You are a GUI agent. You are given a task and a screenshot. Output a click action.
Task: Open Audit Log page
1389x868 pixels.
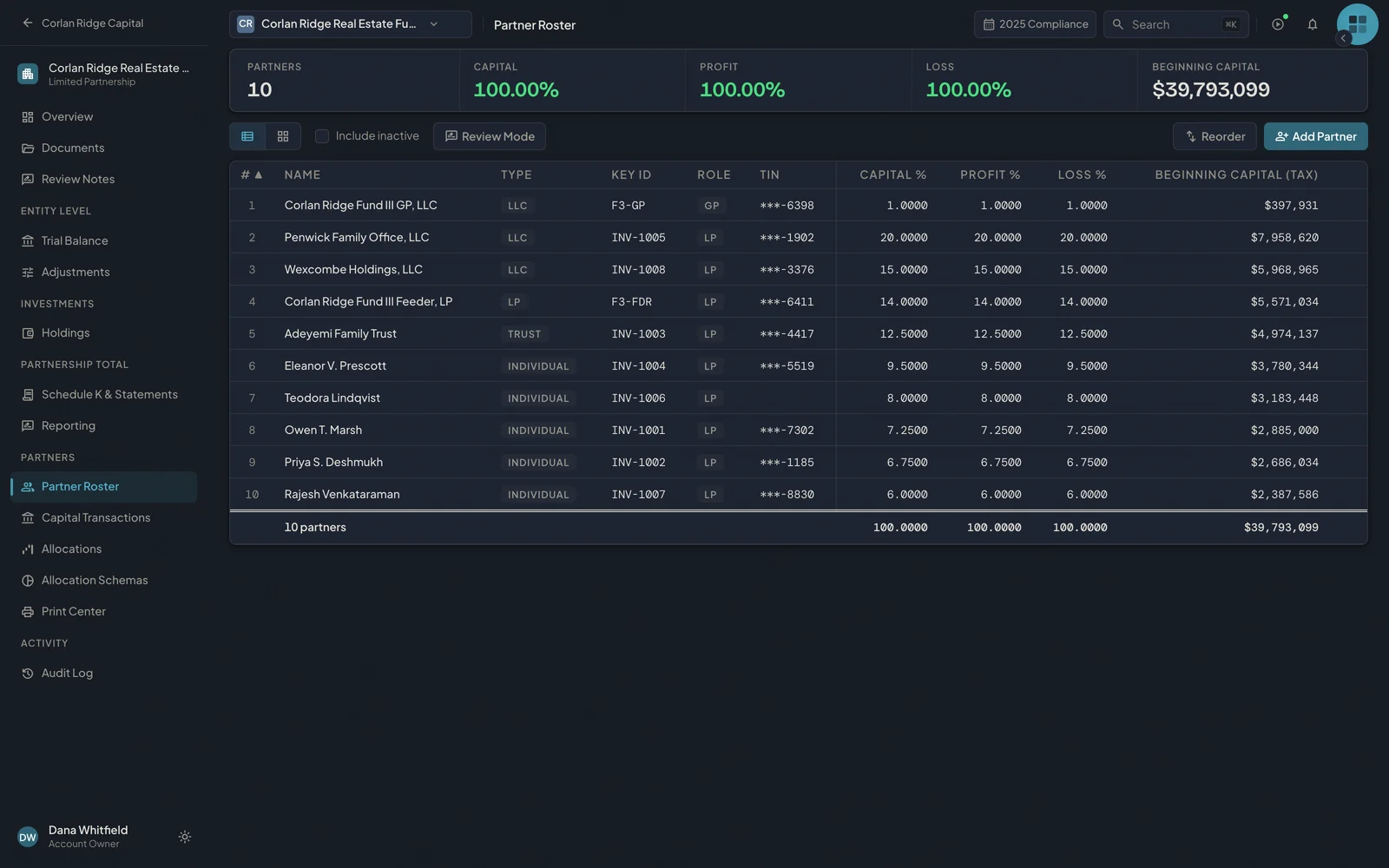104,673
